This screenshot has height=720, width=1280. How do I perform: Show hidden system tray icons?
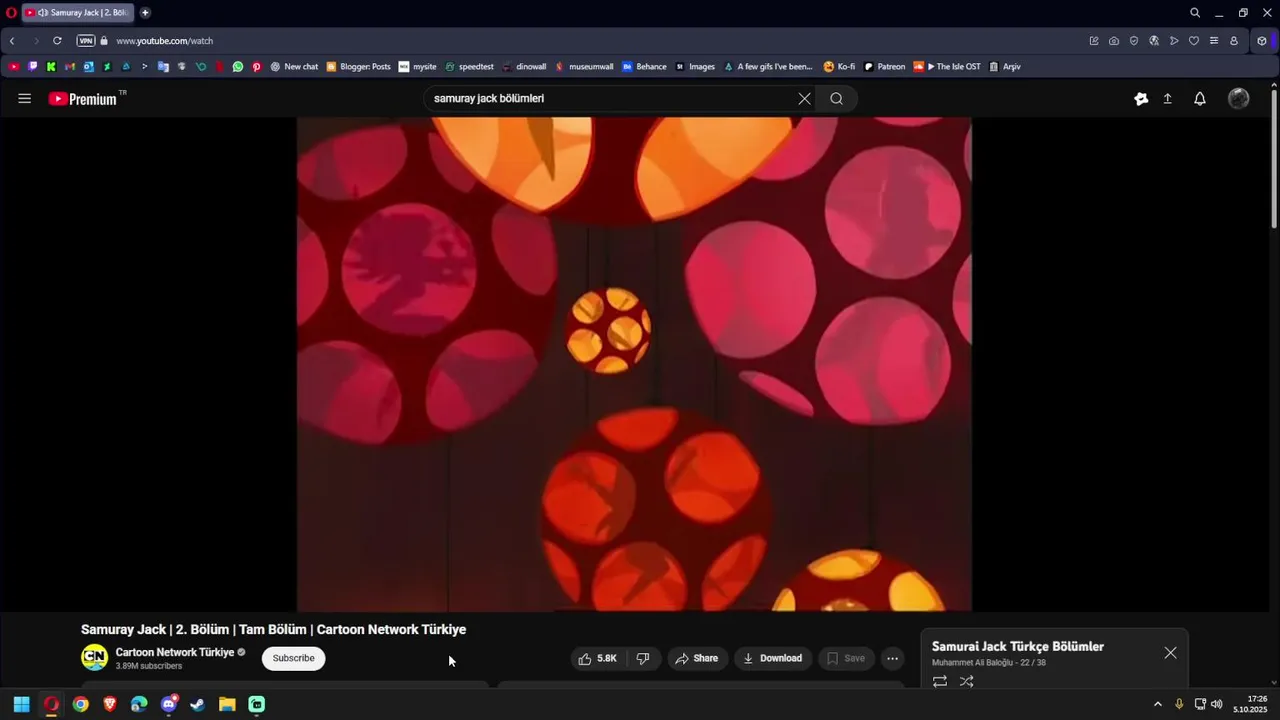pos(1158,704)
